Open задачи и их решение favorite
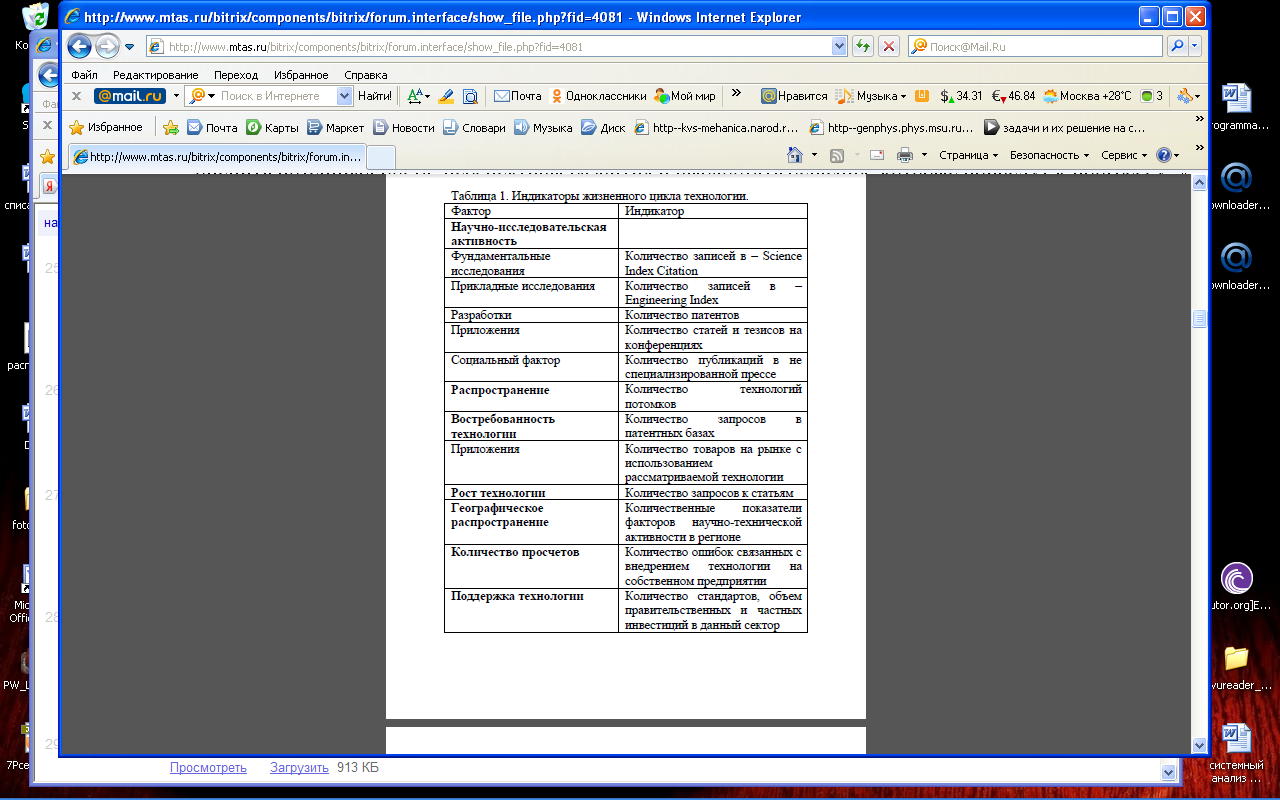 pyautogui.click(x=1064, y=127)
